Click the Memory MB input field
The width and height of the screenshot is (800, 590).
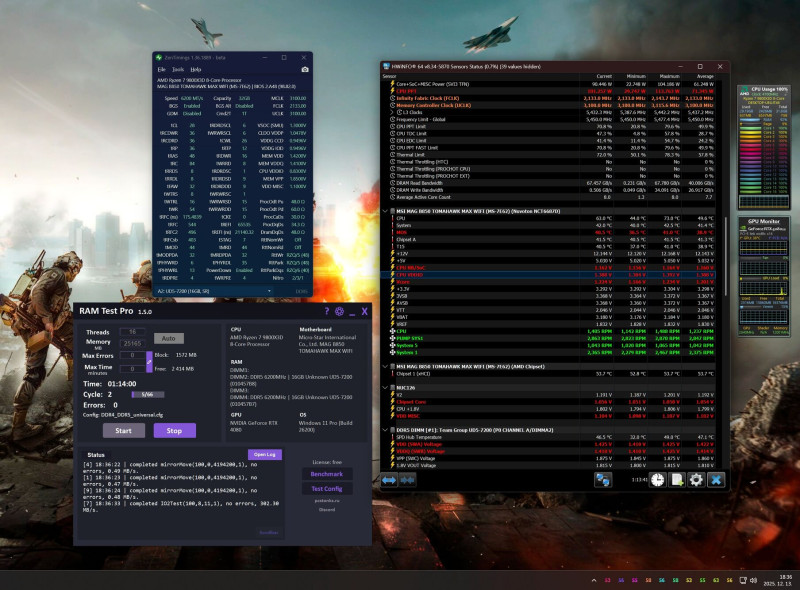click(133, 343)
